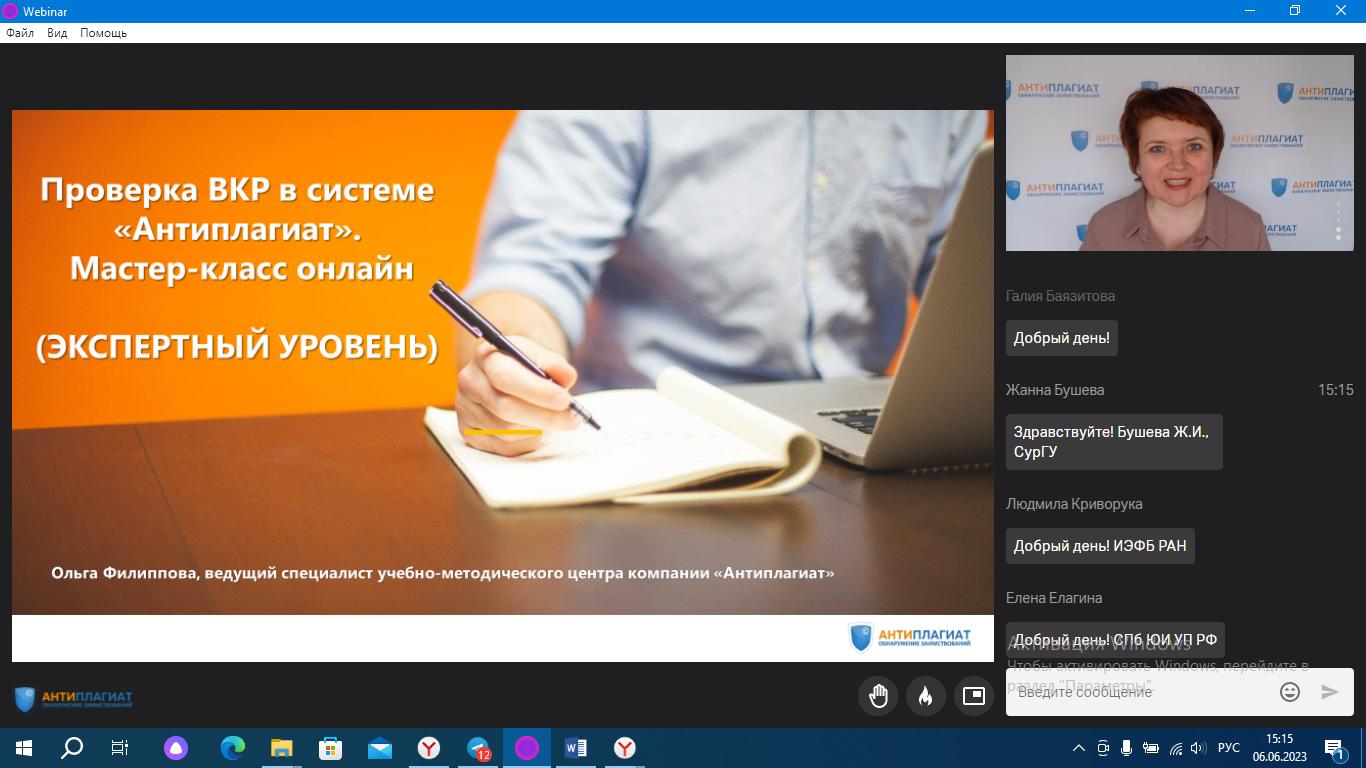Viewport: 1366px width, 768px height.
Task: Select the presenter video thumbnail
Action: pos(1180,152)
